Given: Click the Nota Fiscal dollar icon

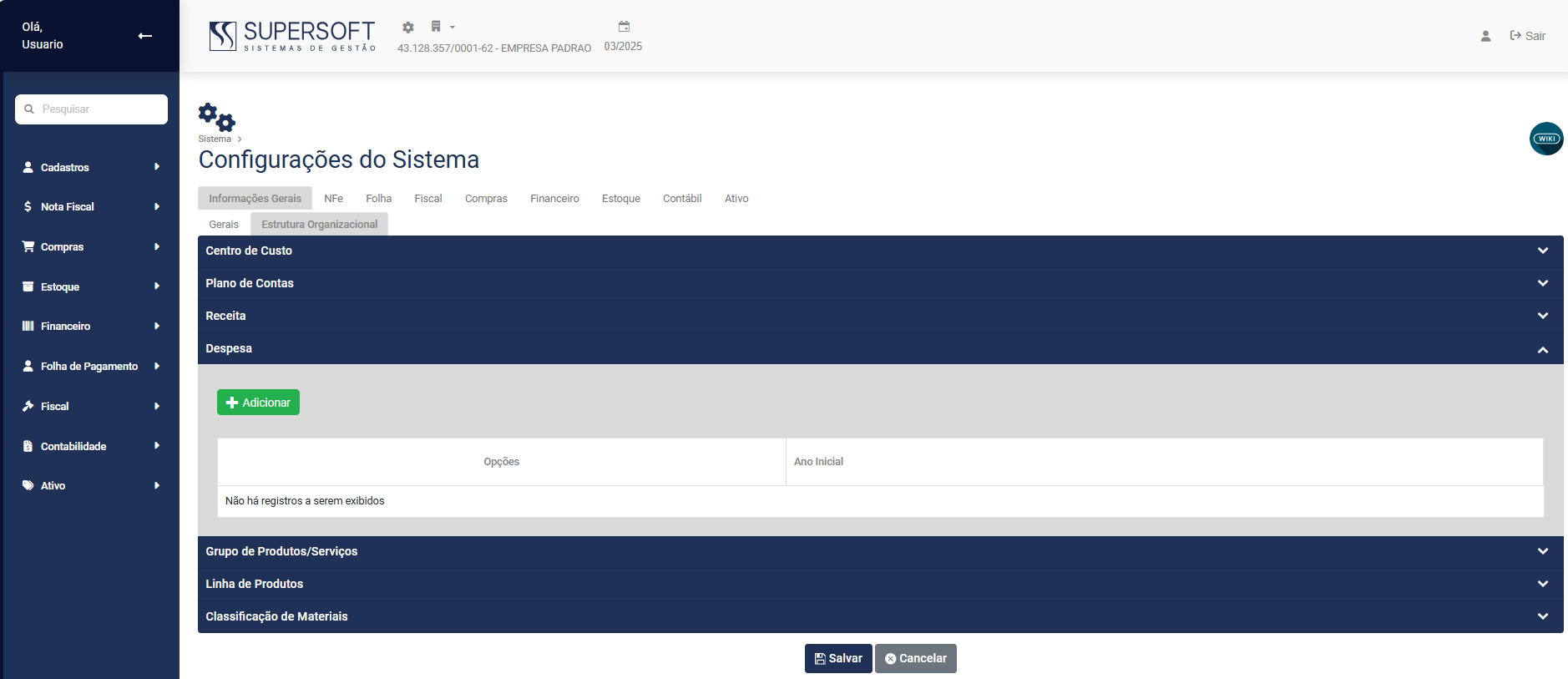Looking at the screenshot, I should point(28,206).
